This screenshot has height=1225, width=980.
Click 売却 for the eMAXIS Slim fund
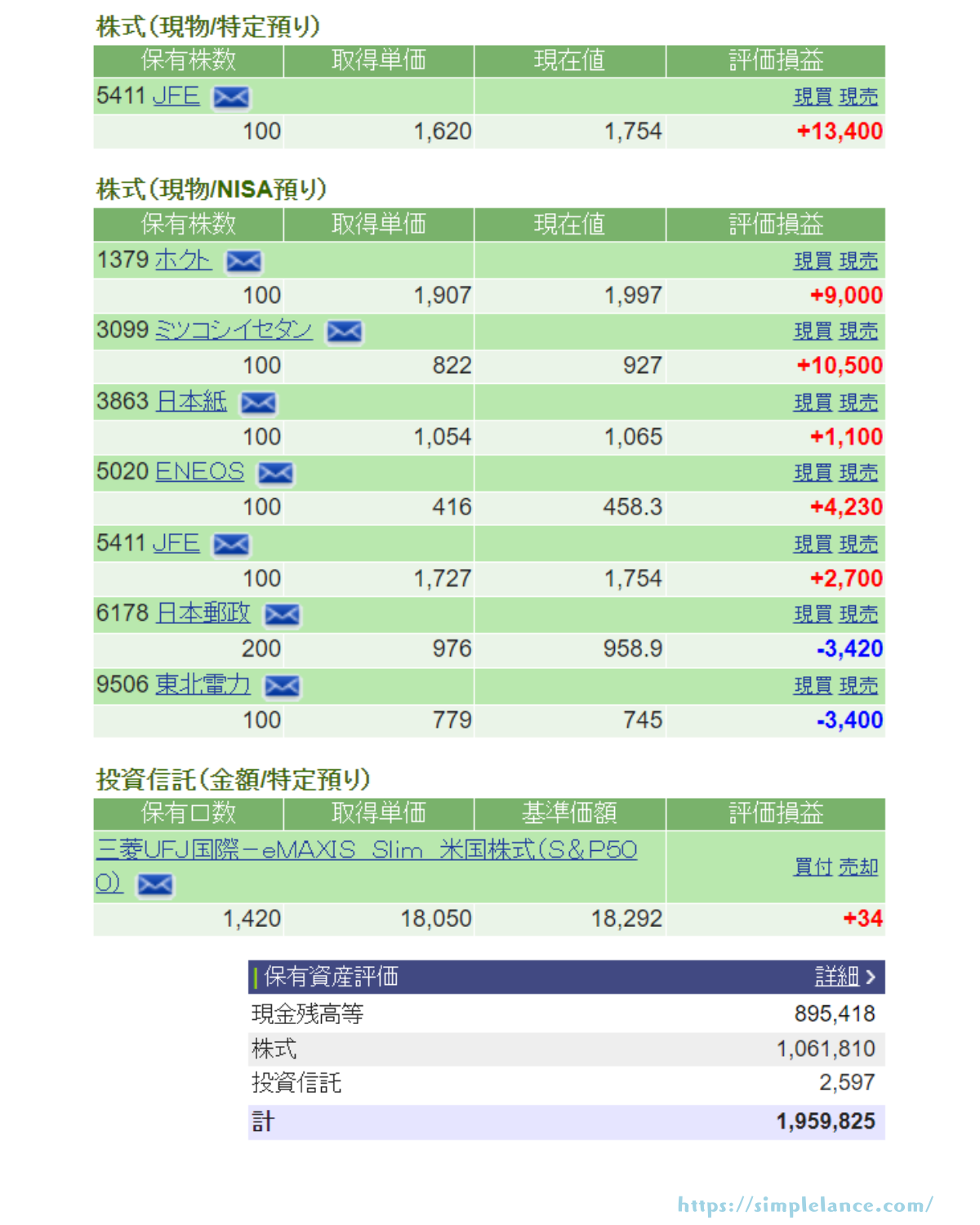858,867
